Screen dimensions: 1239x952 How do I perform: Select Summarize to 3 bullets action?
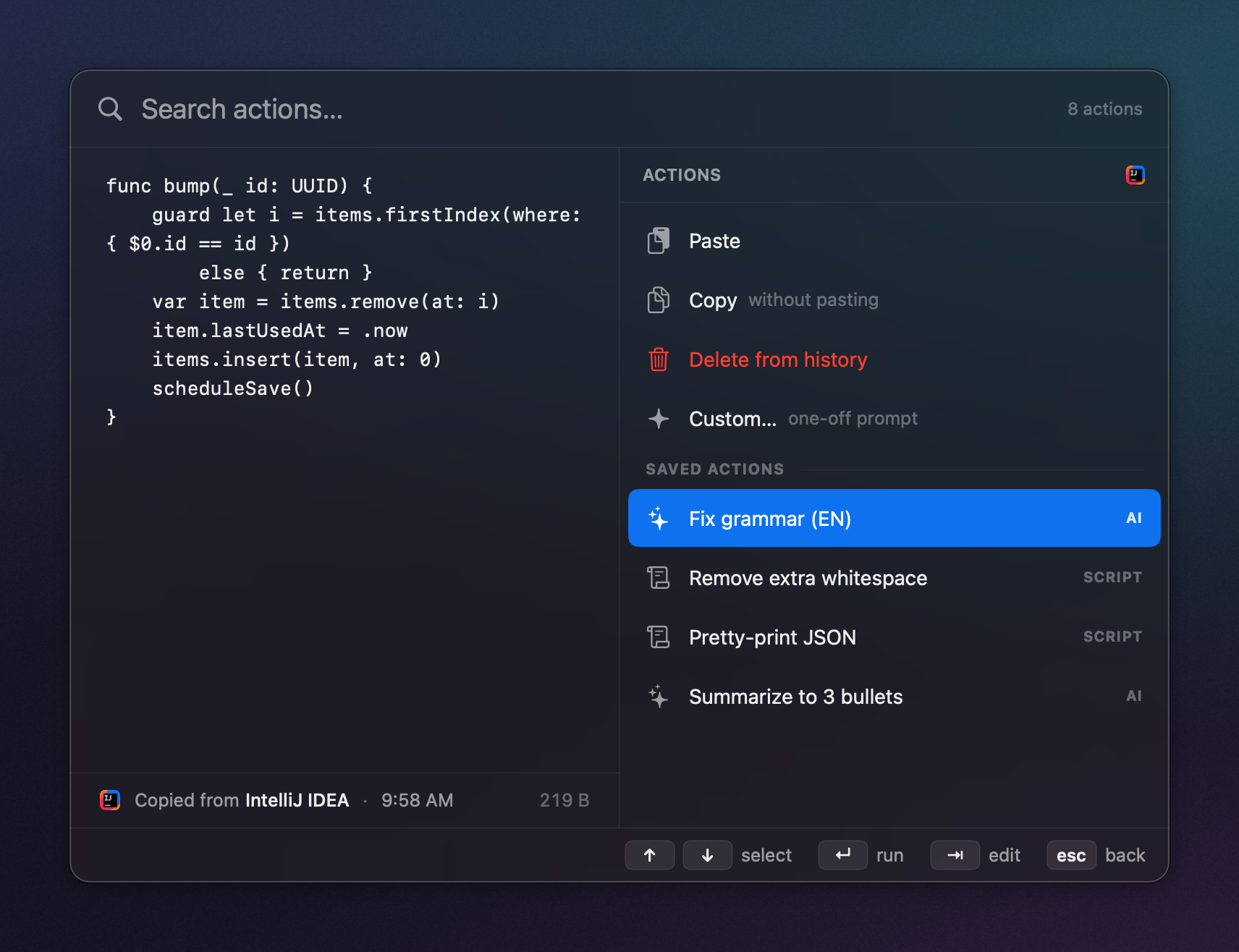894,696
